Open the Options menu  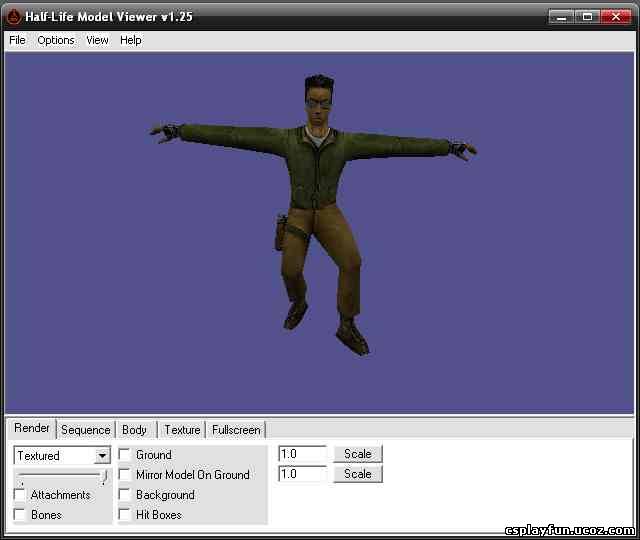[56, 40]
